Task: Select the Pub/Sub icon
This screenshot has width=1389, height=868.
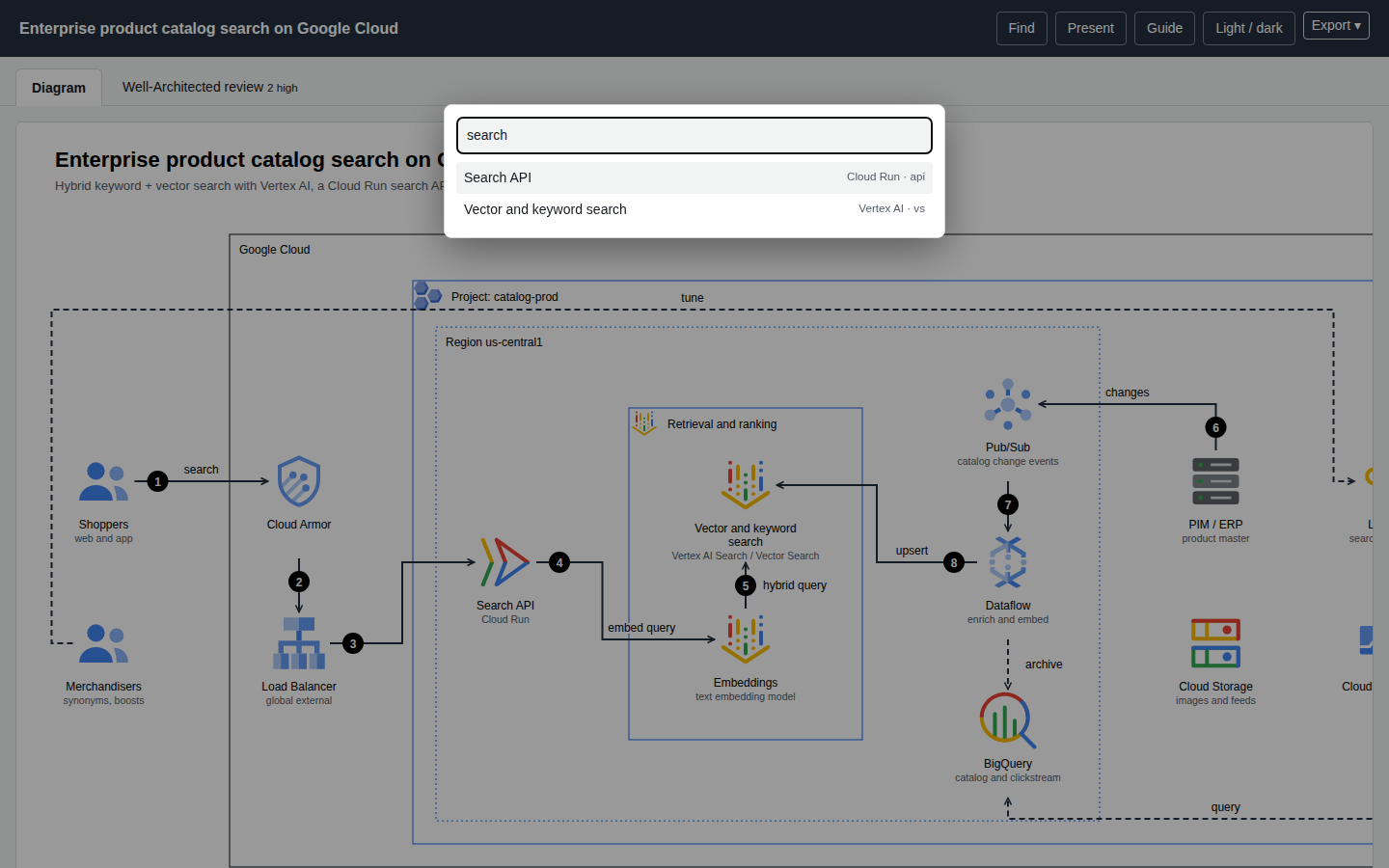Action: pyautogui.click(x=1008, y=404)
